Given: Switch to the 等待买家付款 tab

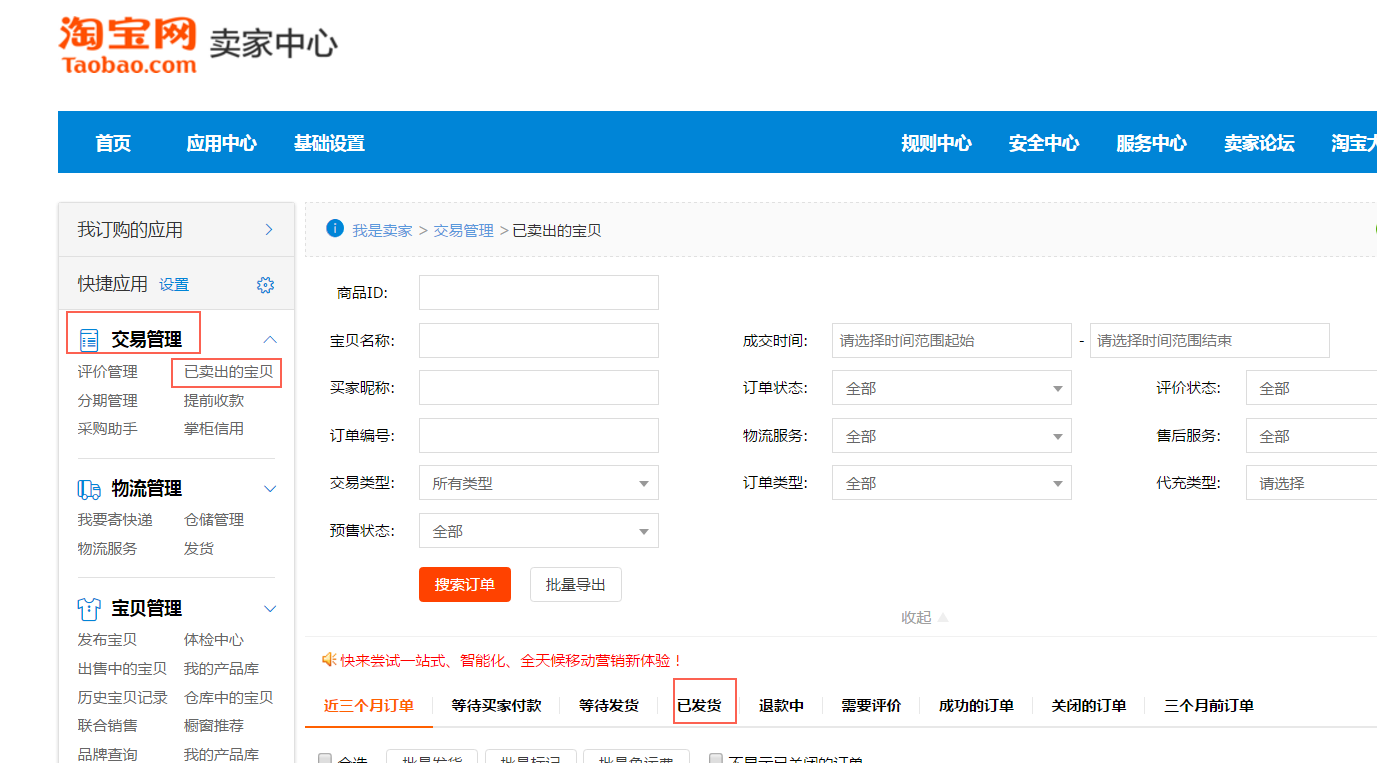Looking at the screenshot, I should tap(496, 705).
